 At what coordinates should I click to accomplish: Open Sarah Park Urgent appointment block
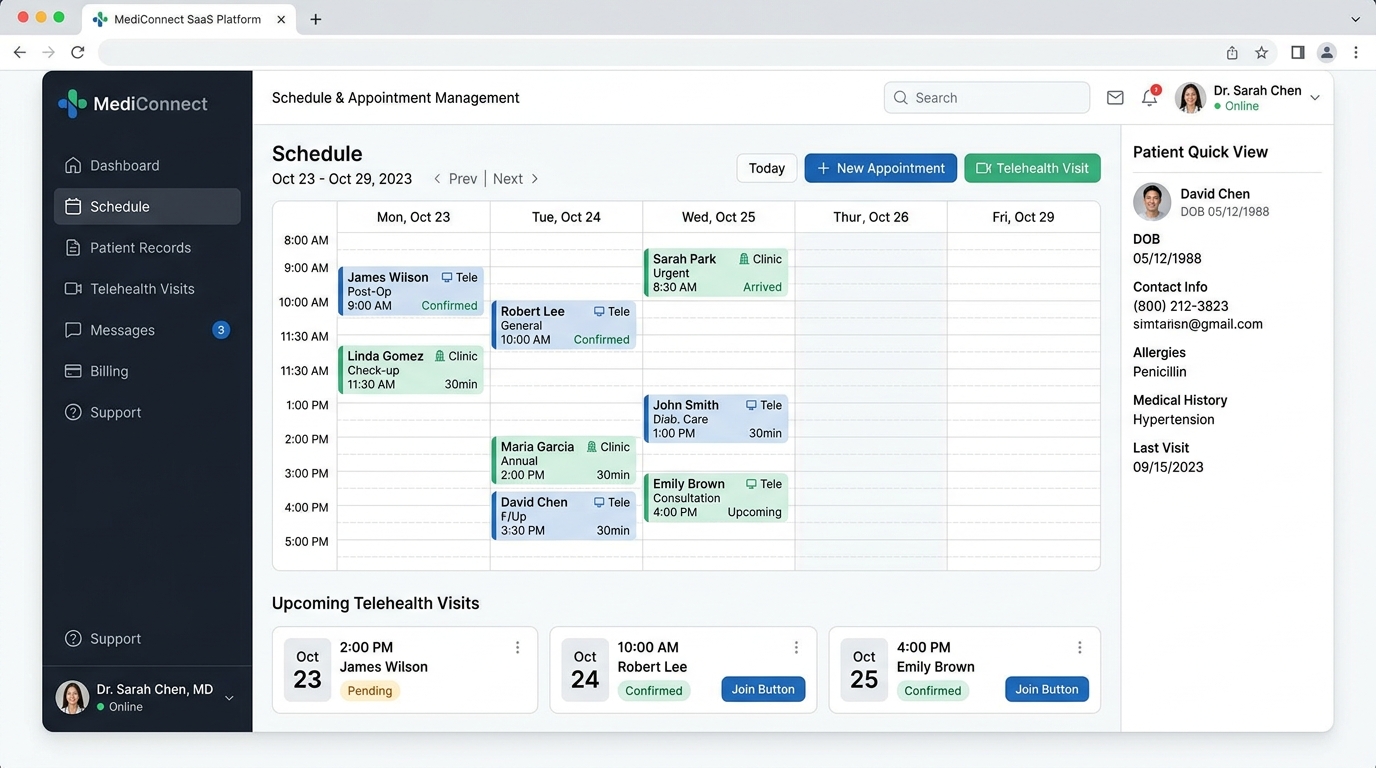[716, 273]
